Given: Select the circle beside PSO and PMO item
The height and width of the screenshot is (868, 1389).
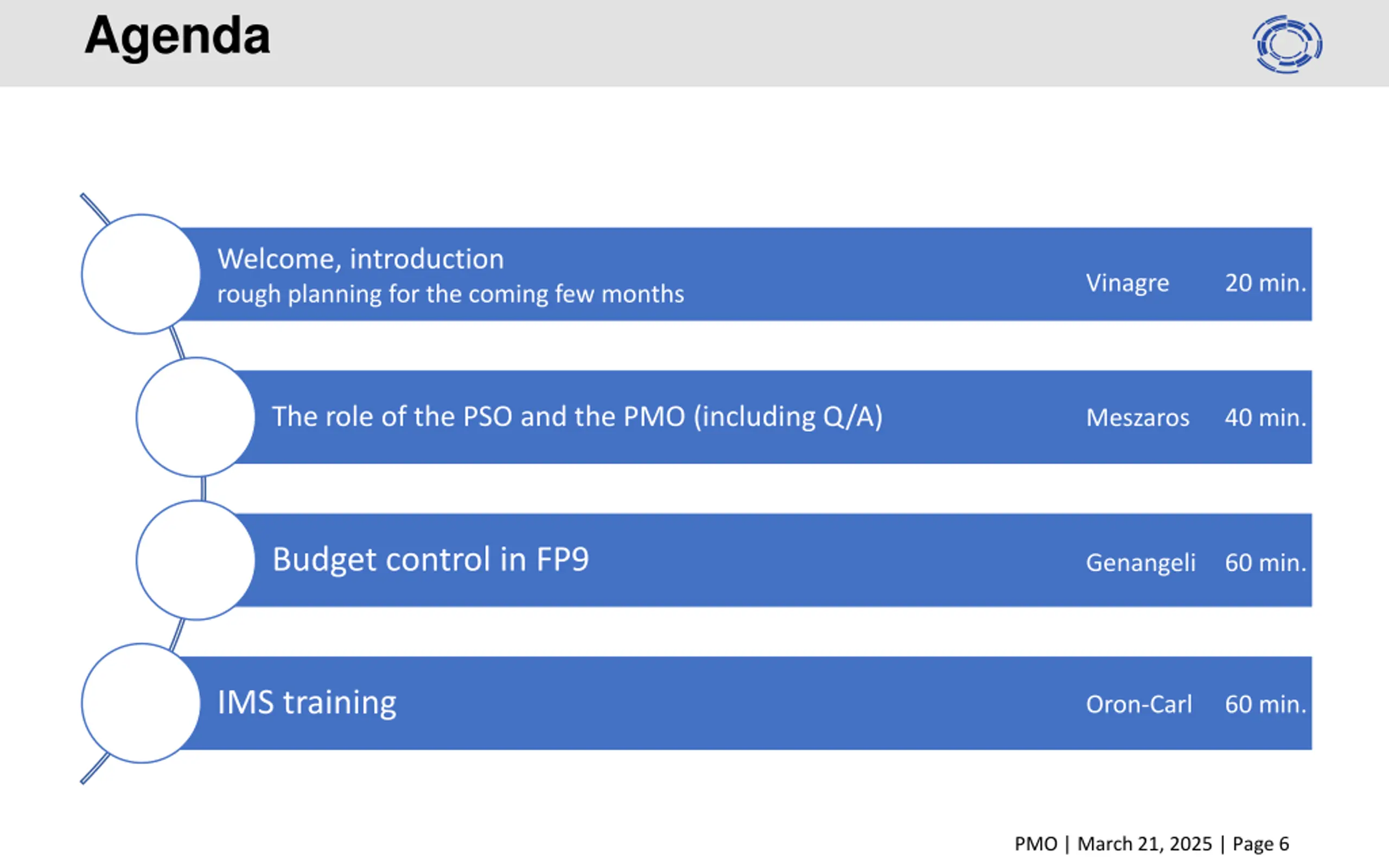Looking at the screenshot, I should click(x=196, y=417).
